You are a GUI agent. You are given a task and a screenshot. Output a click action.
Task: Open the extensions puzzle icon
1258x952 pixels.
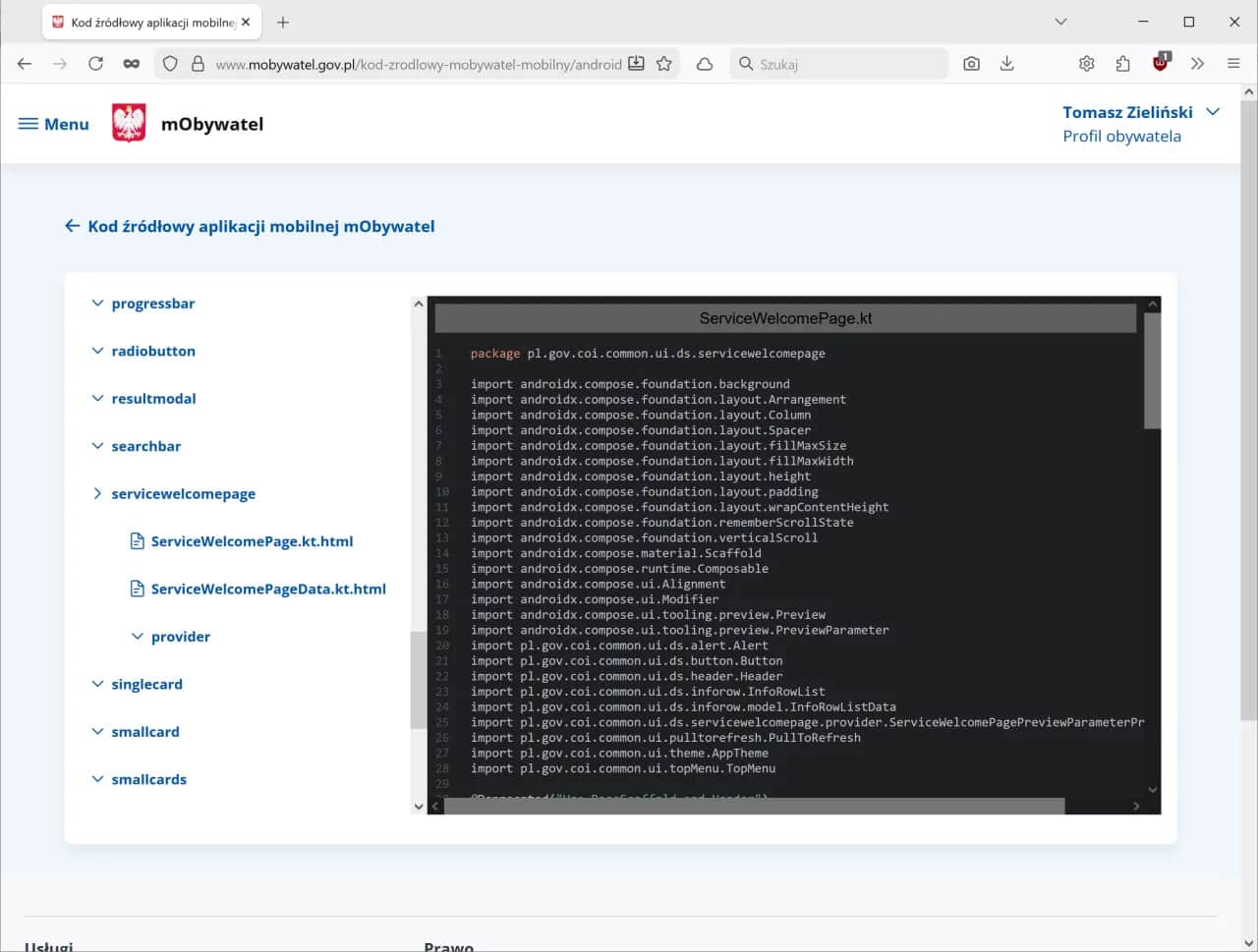click(x=1122, y=64)
